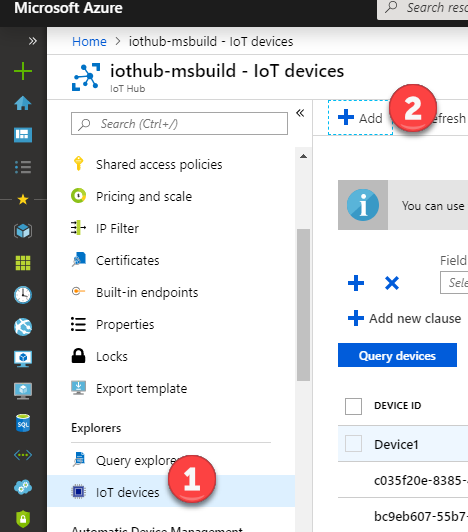468x532 pixels.
Task: Toggle the select-all DEVICE ID checkbox
Action: point(353,406)
